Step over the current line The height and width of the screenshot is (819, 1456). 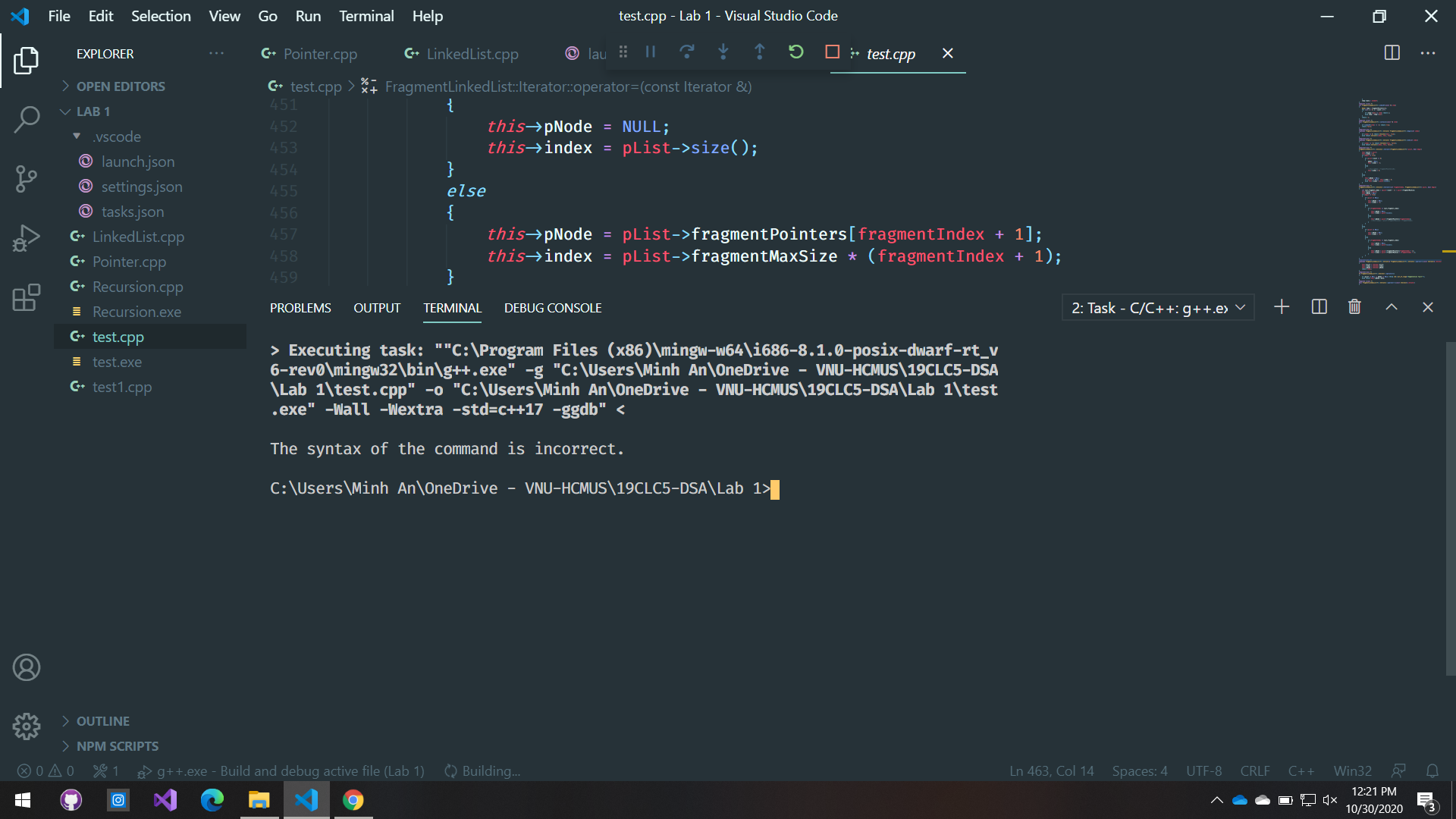(x=686, y=52)
